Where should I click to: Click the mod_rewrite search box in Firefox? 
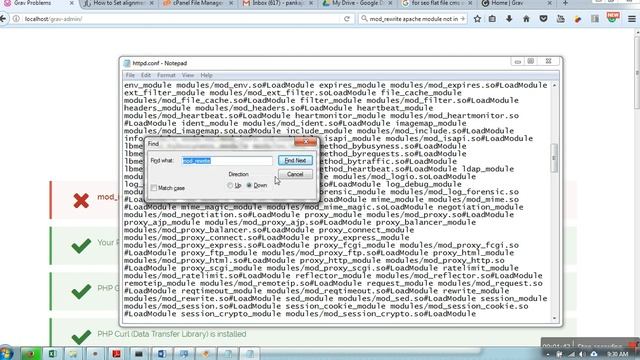tap(413, 19)
